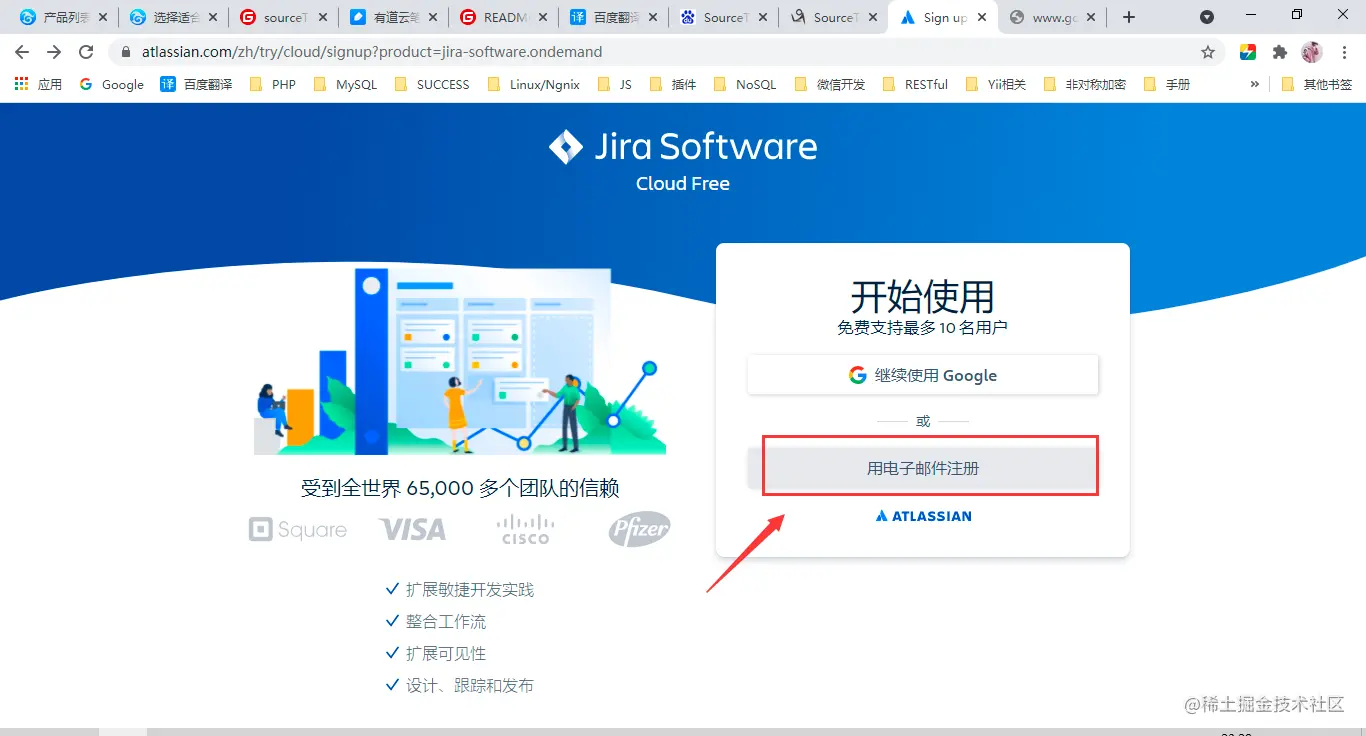Reload the page with the refresh icon

(86, 52)
